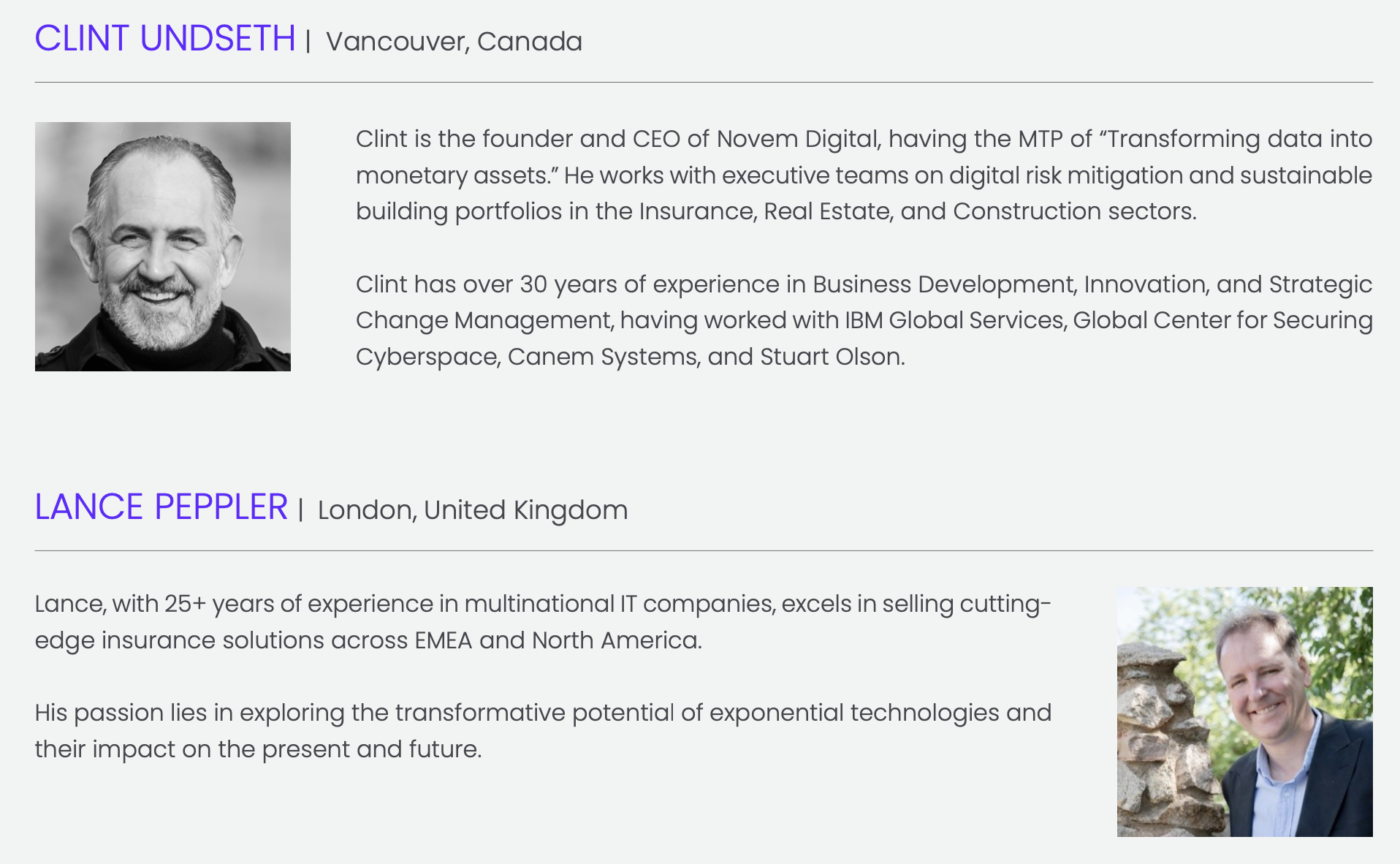Click the Vancouver, Canada location text
Viewport: 1400px width, 864px height.
tap(454, 42)
